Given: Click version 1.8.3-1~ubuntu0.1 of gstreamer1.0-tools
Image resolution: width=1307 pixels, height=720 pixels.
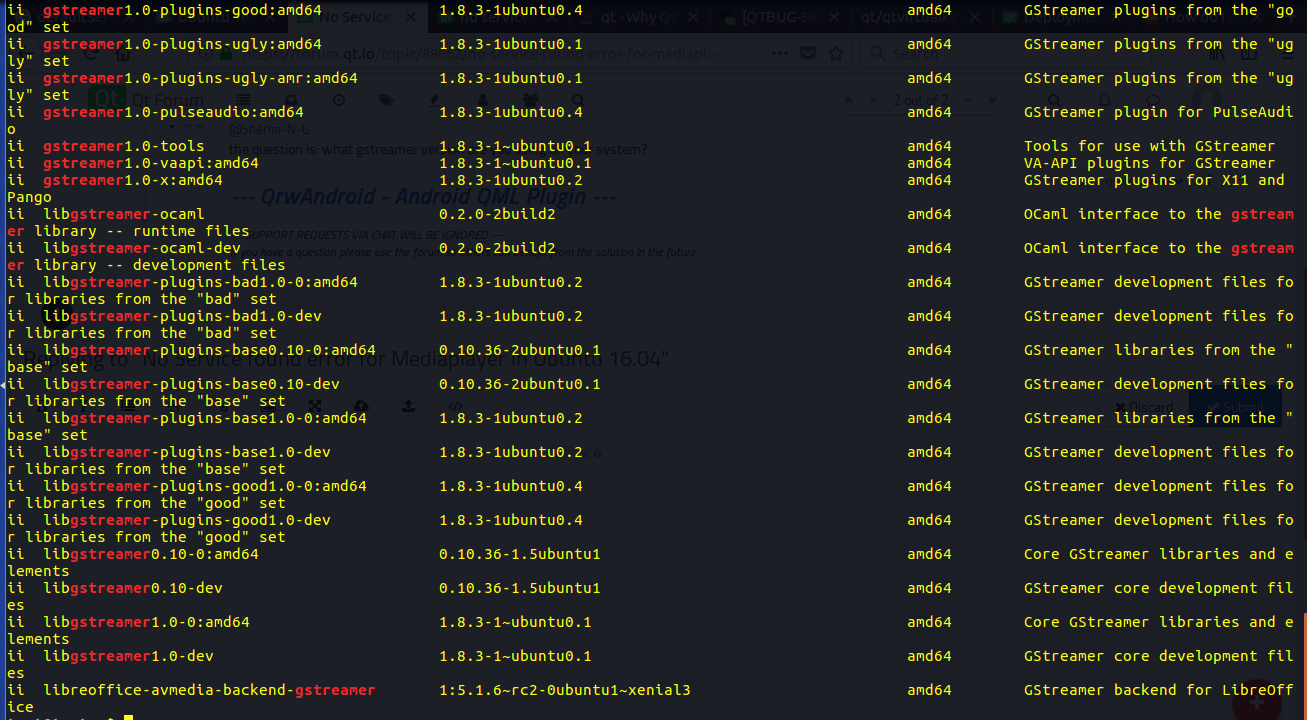Looking at the screenshot, I should click(x=515, y=146).
